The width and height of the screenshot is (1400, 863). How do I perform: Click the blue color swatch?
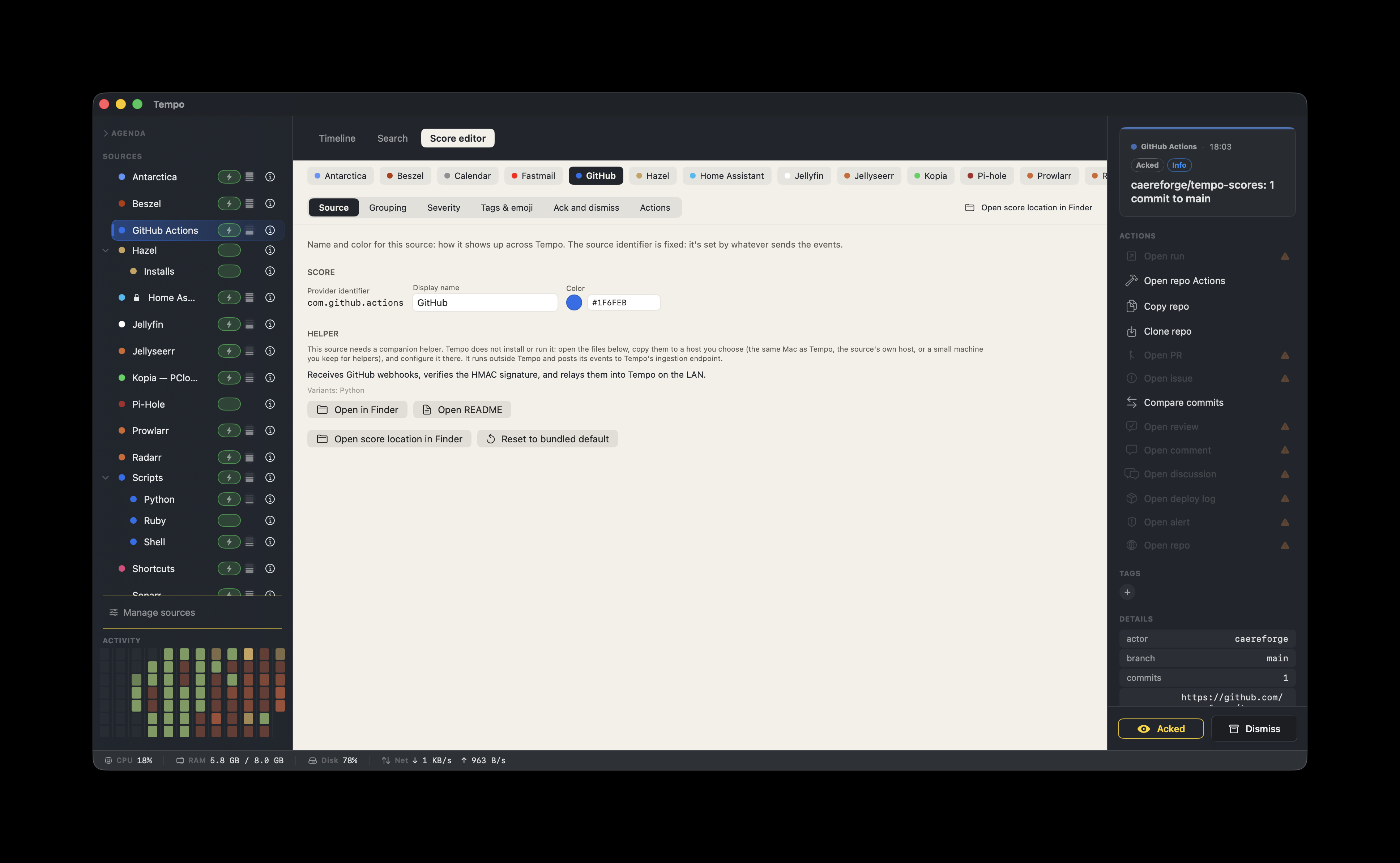[x=574, y=302]
